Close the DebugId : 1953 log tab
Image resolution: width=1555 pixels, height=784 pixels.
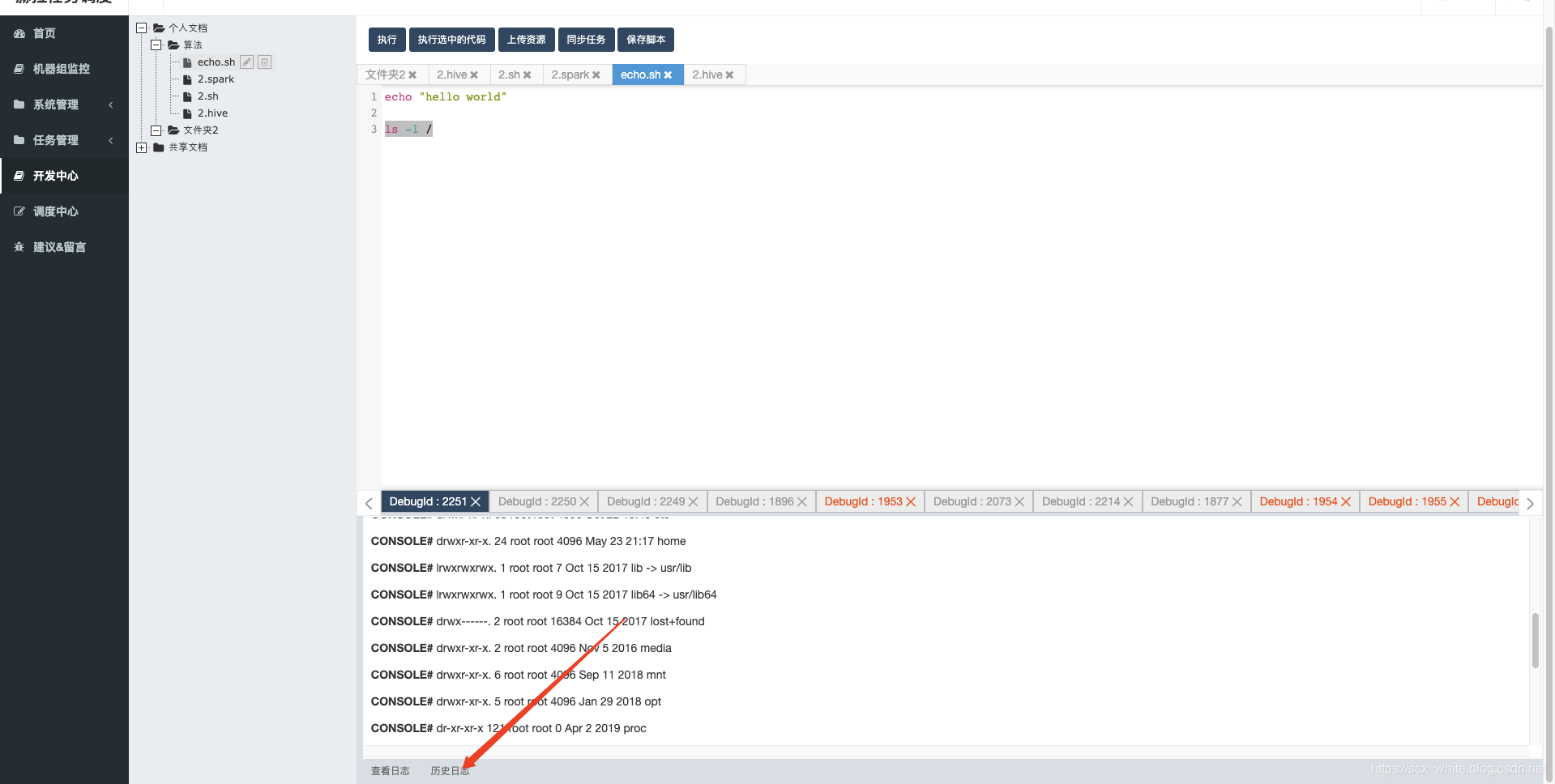pyautogui.click(x=910, y=501)
